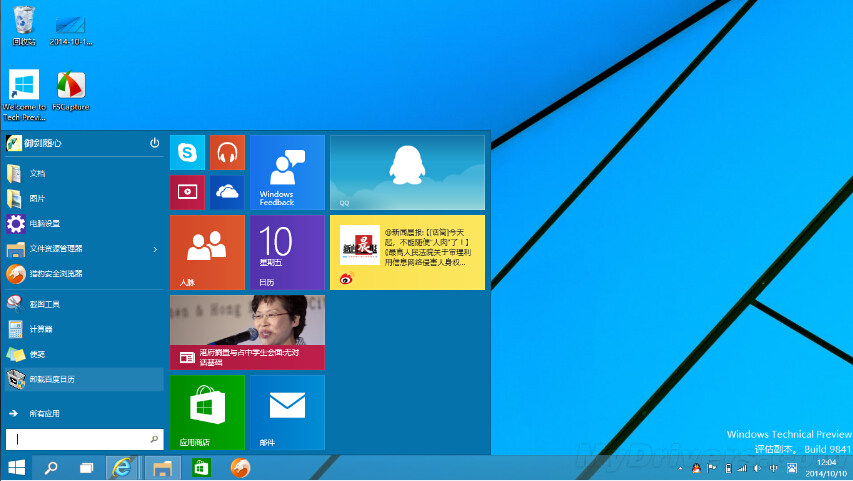The image size is (853, 481).
Task: Select the 2014-10-1... desktop file
Action: [71, 30]
